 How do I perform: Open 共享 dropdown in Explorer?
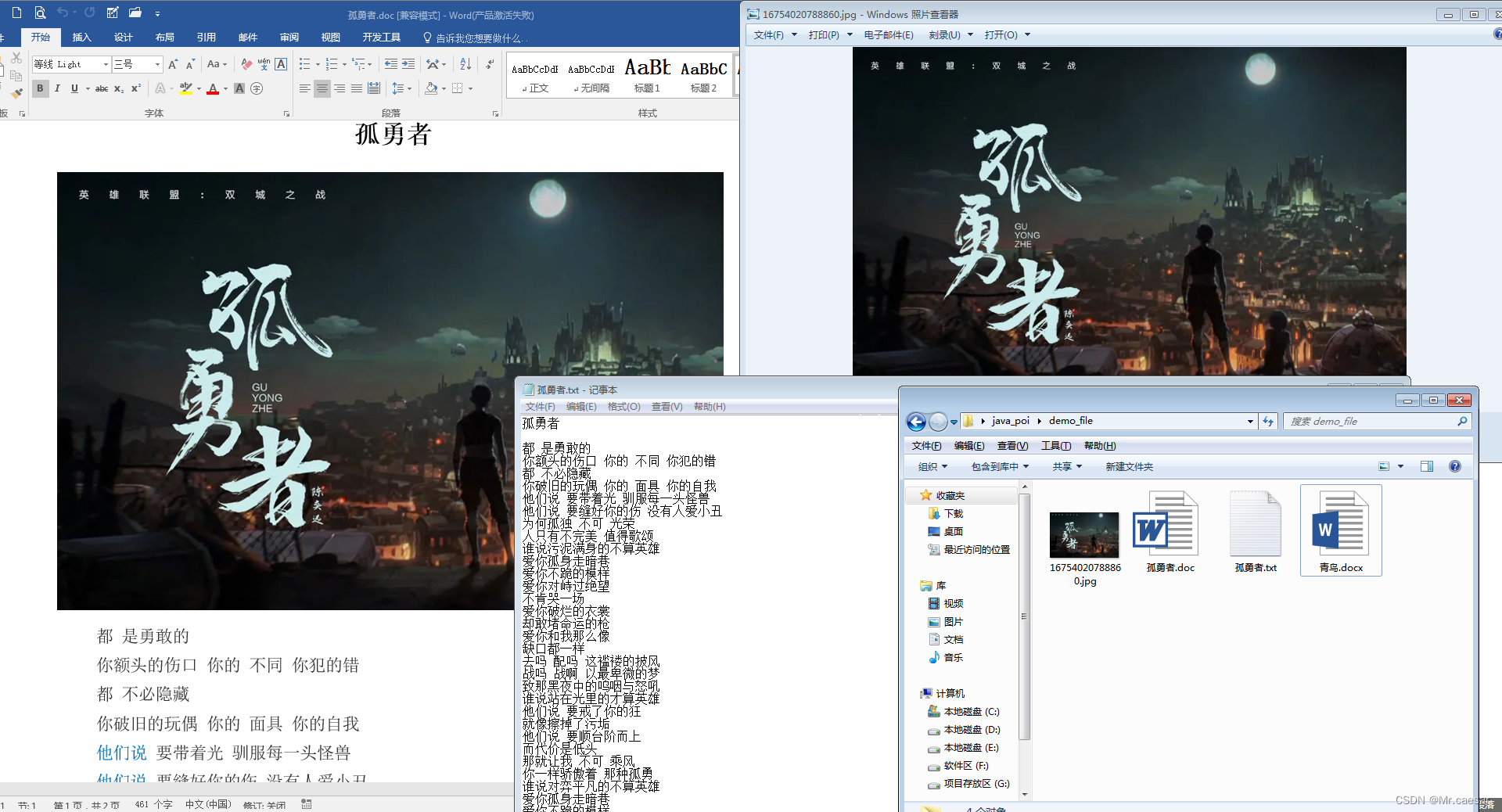[1067, 466]
